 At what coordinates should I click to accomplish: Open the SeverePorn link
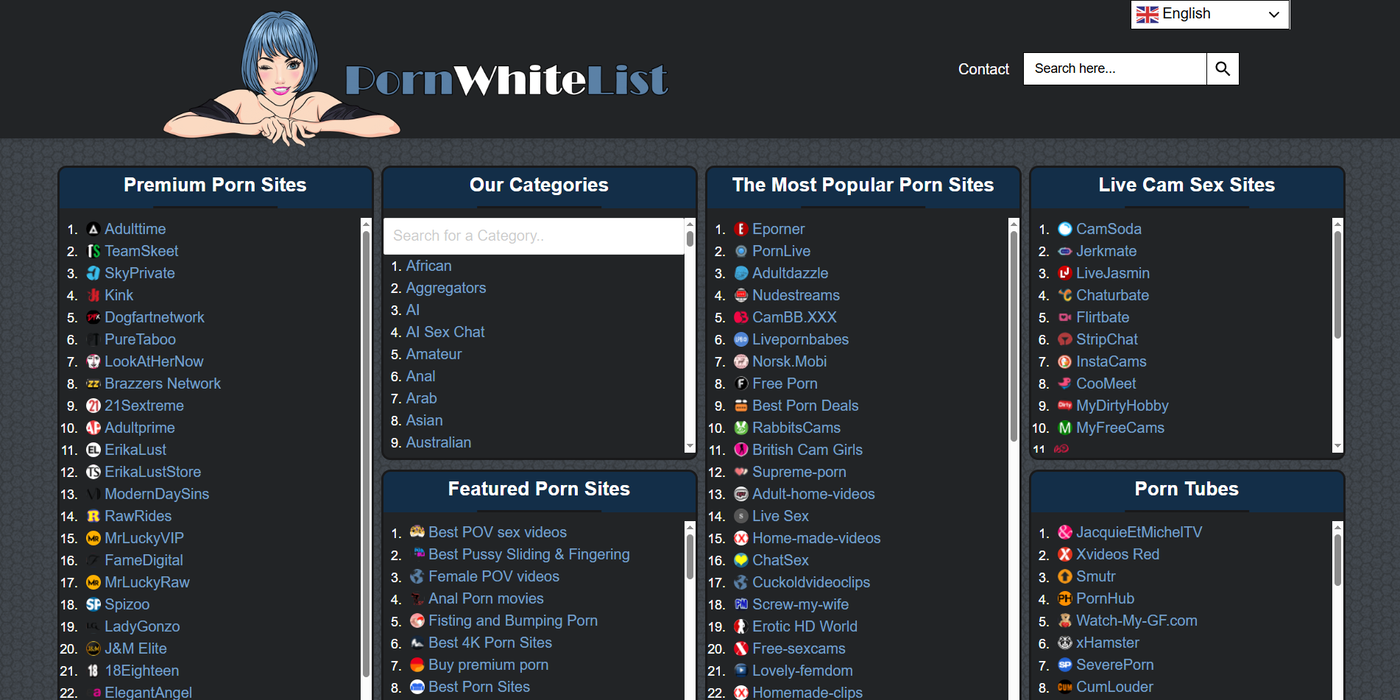coord(1115,665)
